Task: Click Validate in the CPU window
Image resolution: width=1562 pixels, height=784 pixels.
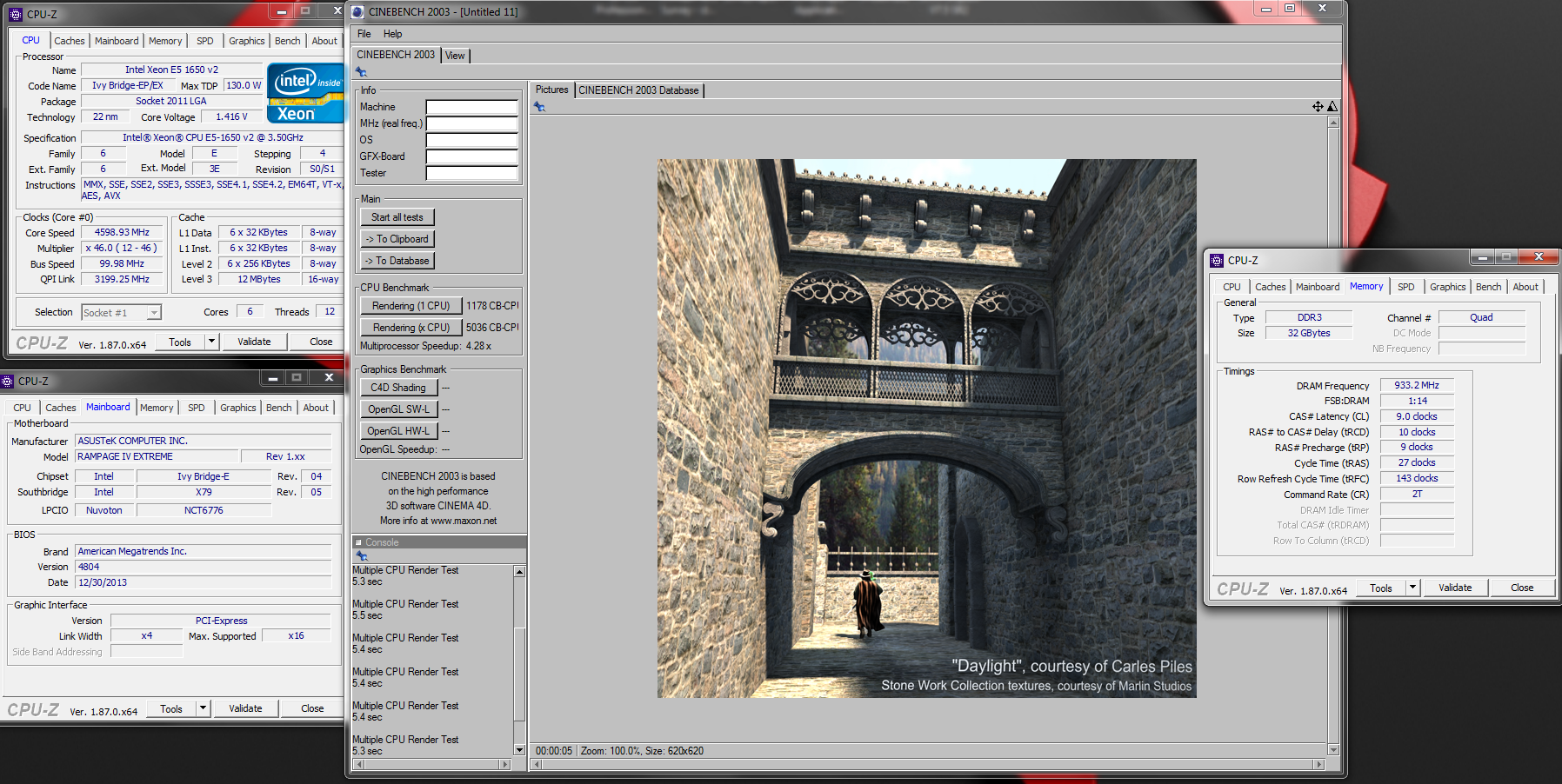Action: 254,342
